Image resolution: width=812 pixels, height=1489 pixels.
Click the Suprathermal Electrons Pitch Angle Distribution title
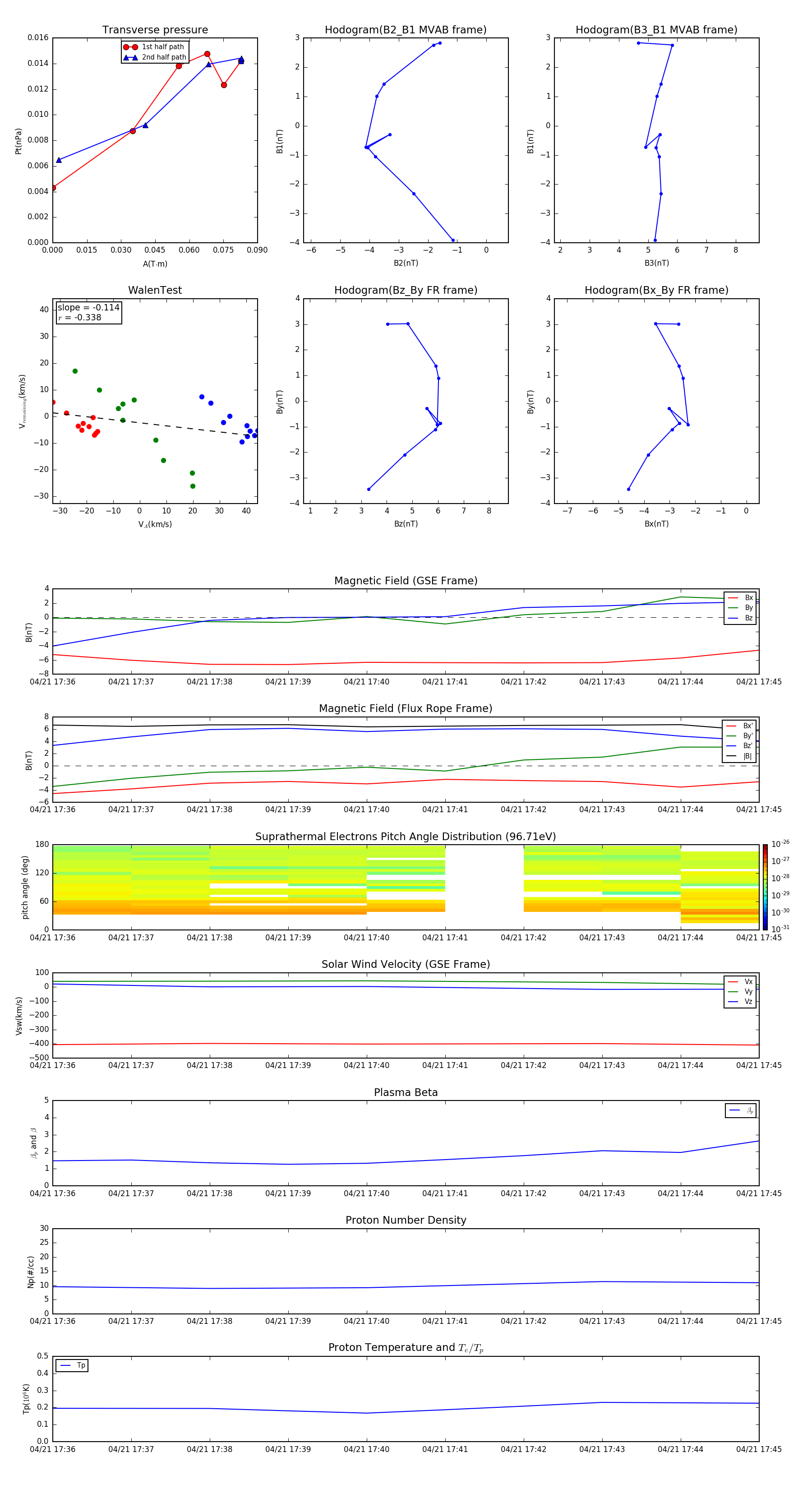406,837
